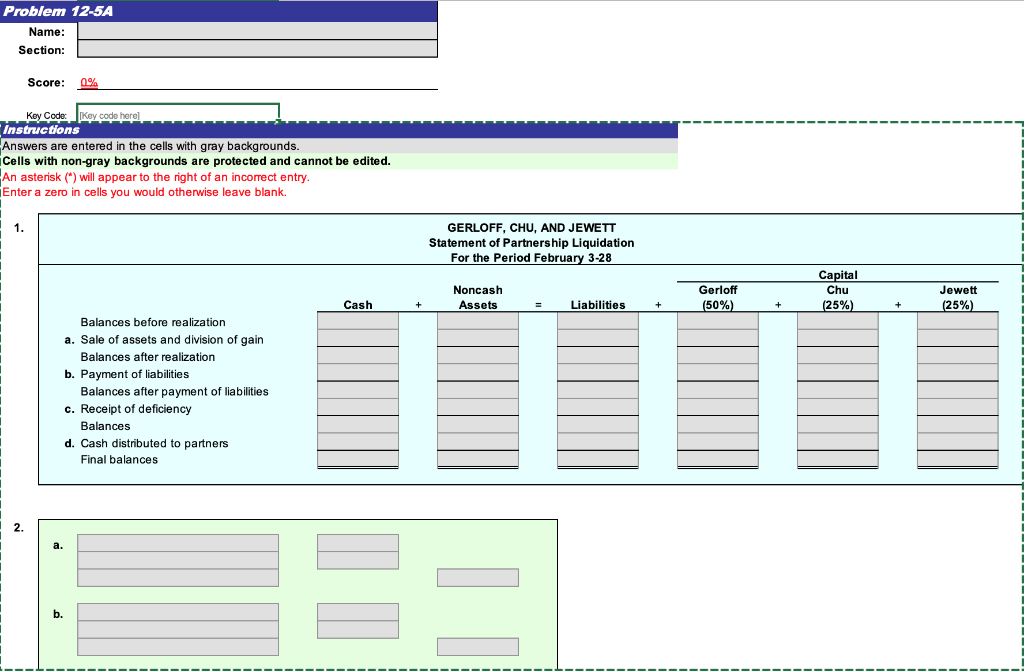Click Cash cell in Receipt of deficiency row
The height and width of the screenshot is (671, 1024).
click(x=358, y=407)
